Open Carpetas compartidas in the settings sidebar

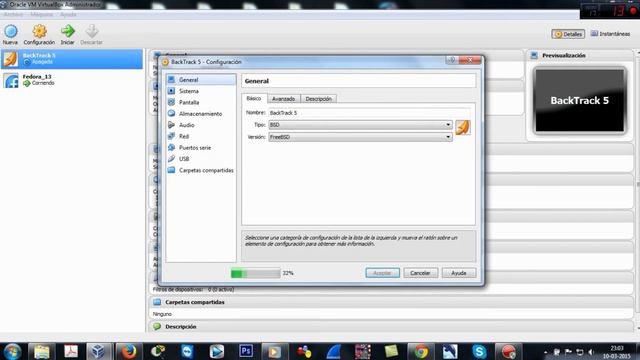pyautogui.click(x=201, y=170)
